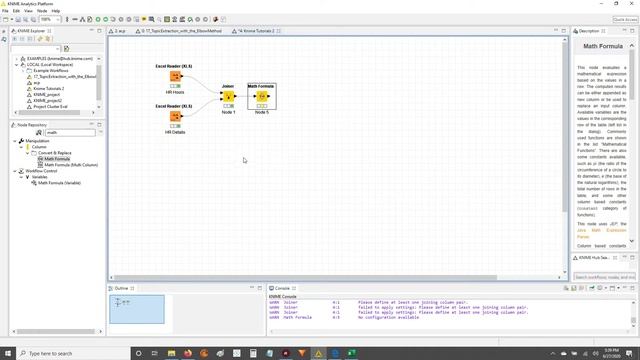
Task: Collapse the Variables category
Action: [22, 177]
